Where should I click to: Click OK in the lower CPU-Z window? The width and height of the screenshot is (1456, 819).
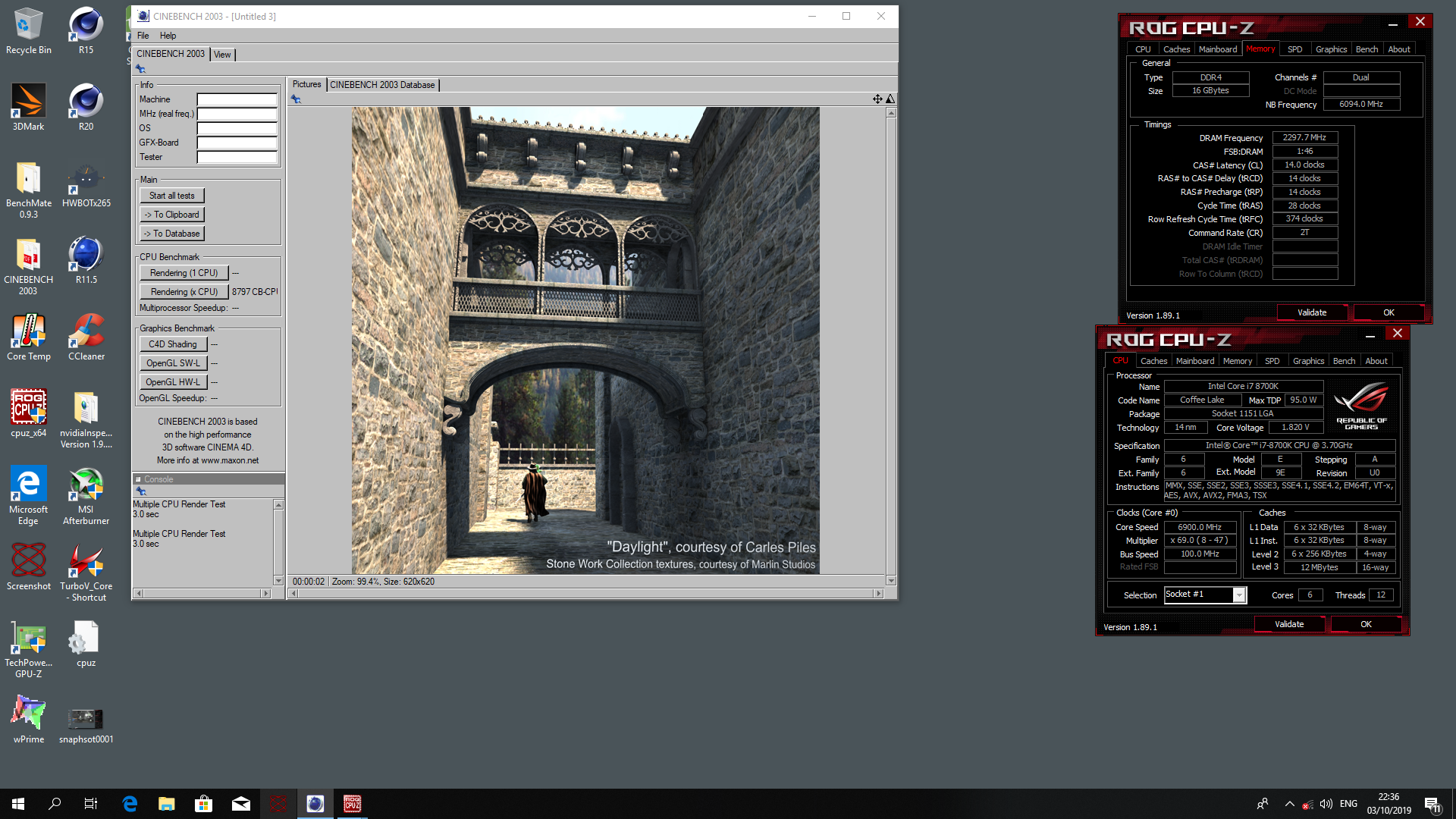1366,624
